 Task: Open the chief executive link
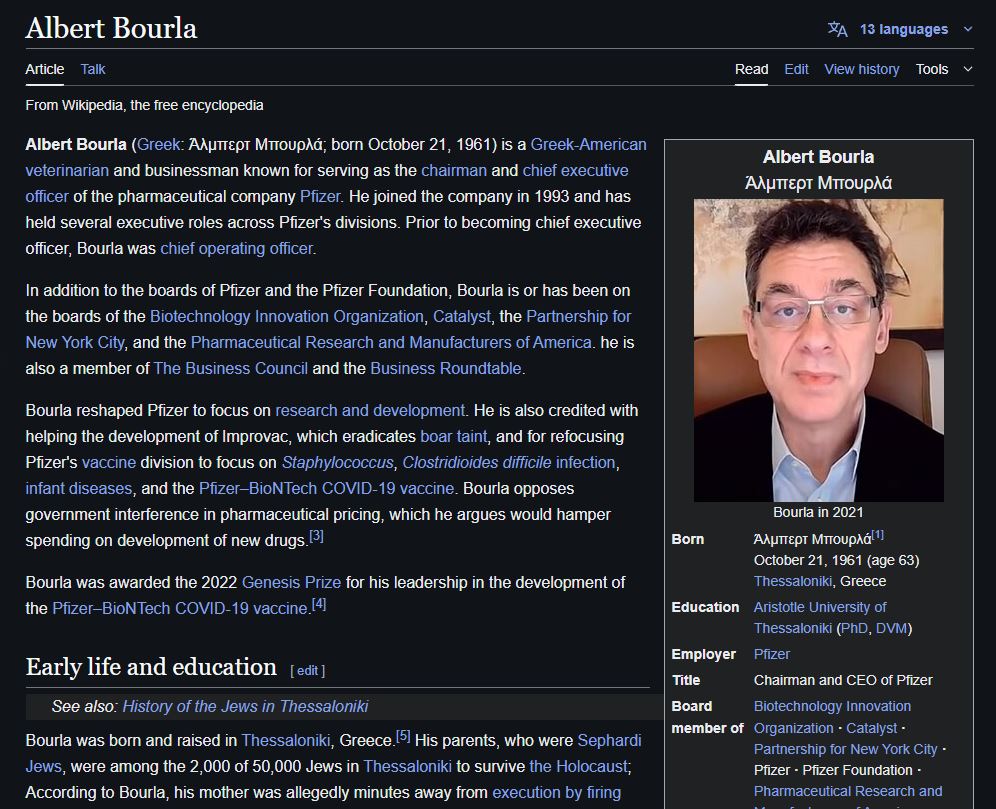pos(575,170)
